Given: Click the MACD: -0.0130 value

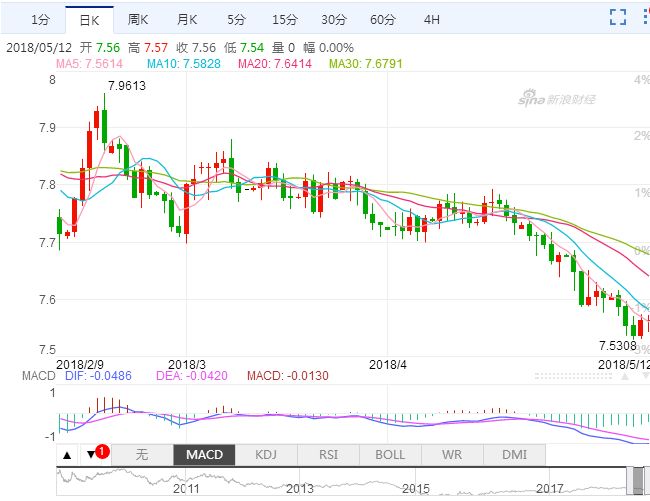Looking at the screenshot, I should [288, 376].
